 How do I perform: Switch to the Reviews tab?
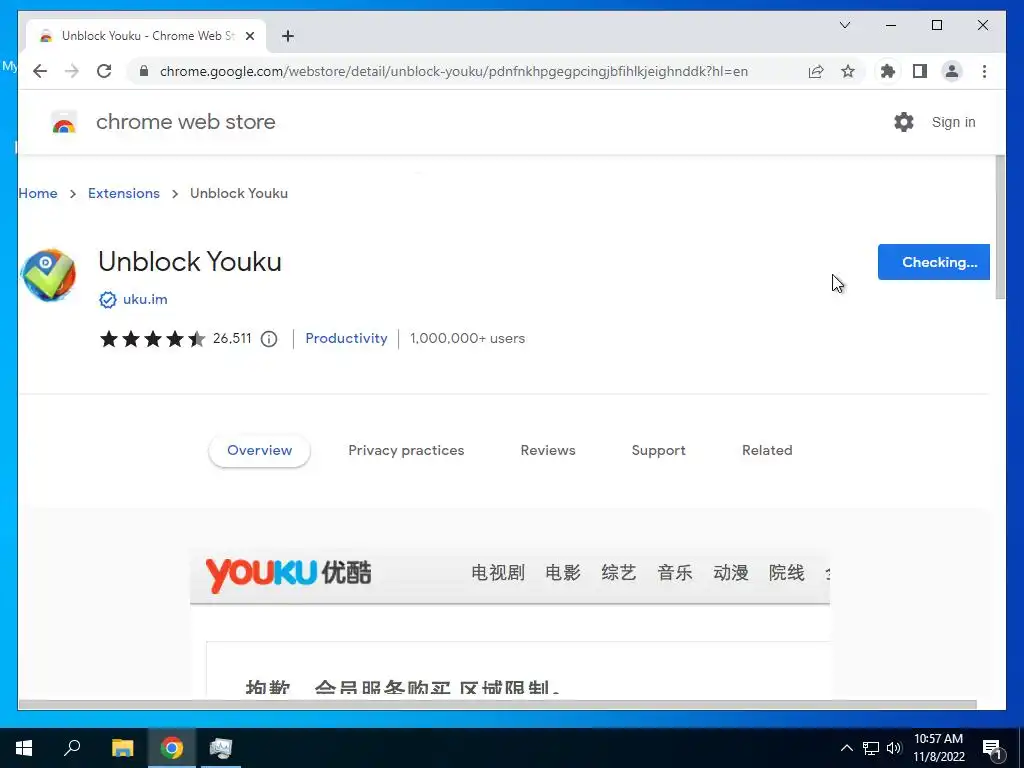(548, 451)
